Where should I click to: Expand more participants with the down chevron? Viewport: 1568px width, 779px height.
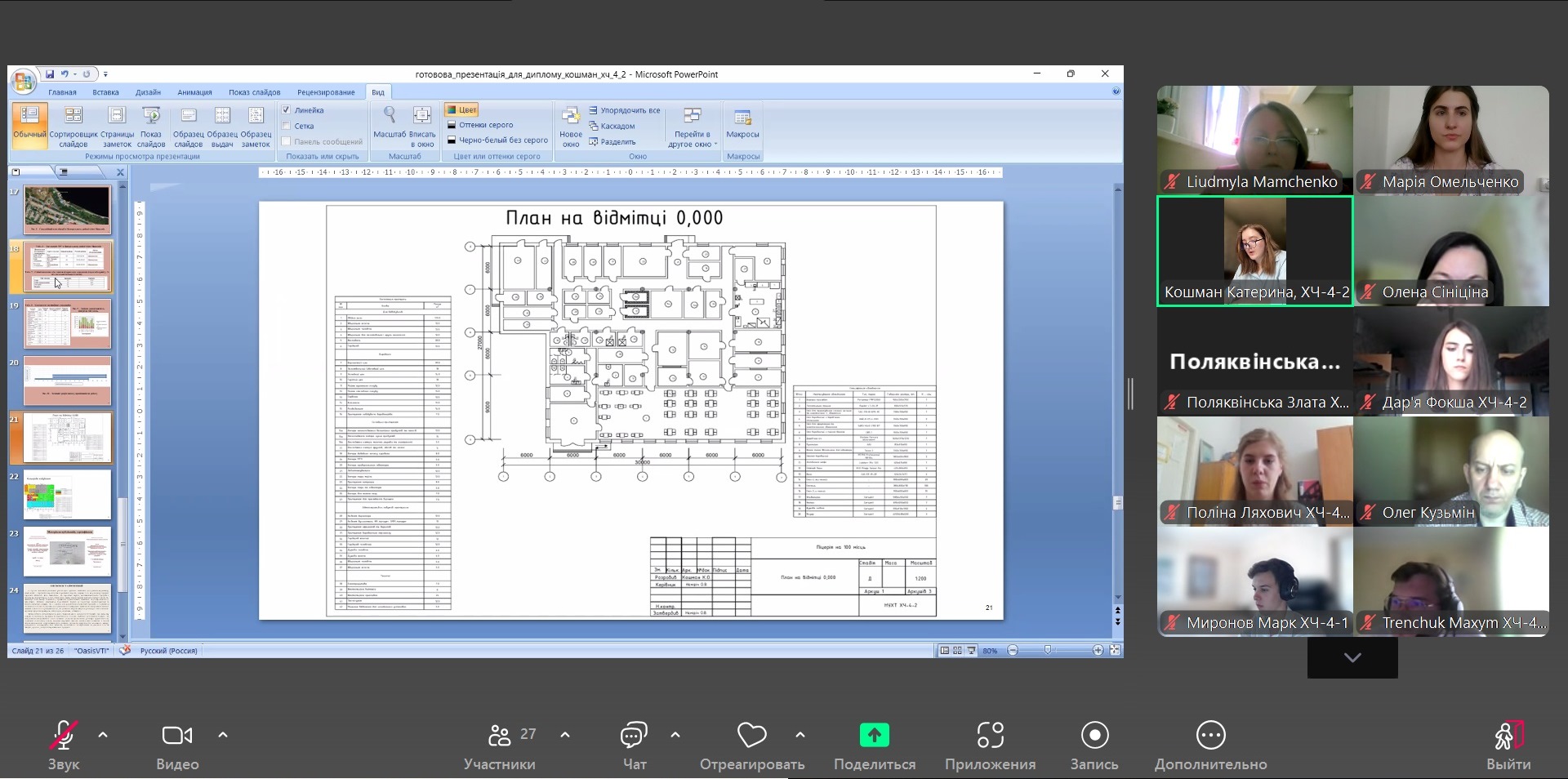[x=1352, y=657]
